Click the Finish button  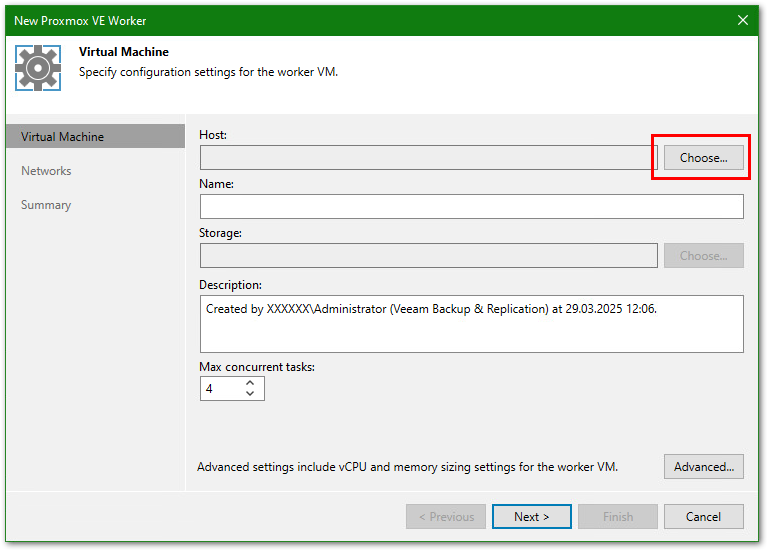(x=617, y=517)
